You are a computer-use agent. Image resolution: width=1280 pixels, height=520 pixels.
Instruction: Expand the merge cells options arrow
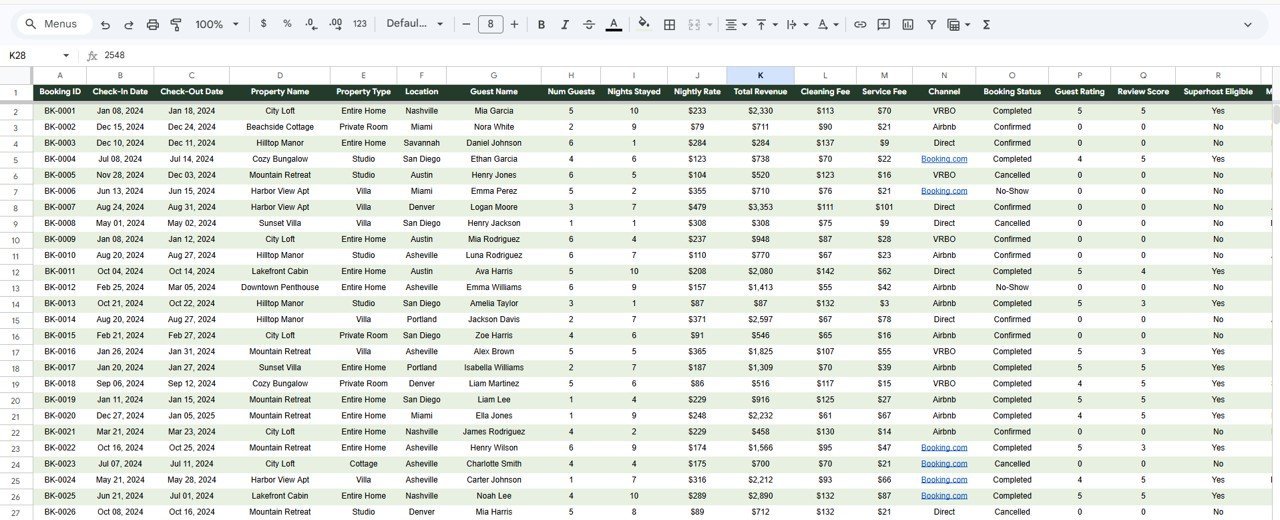click(710, 24)
